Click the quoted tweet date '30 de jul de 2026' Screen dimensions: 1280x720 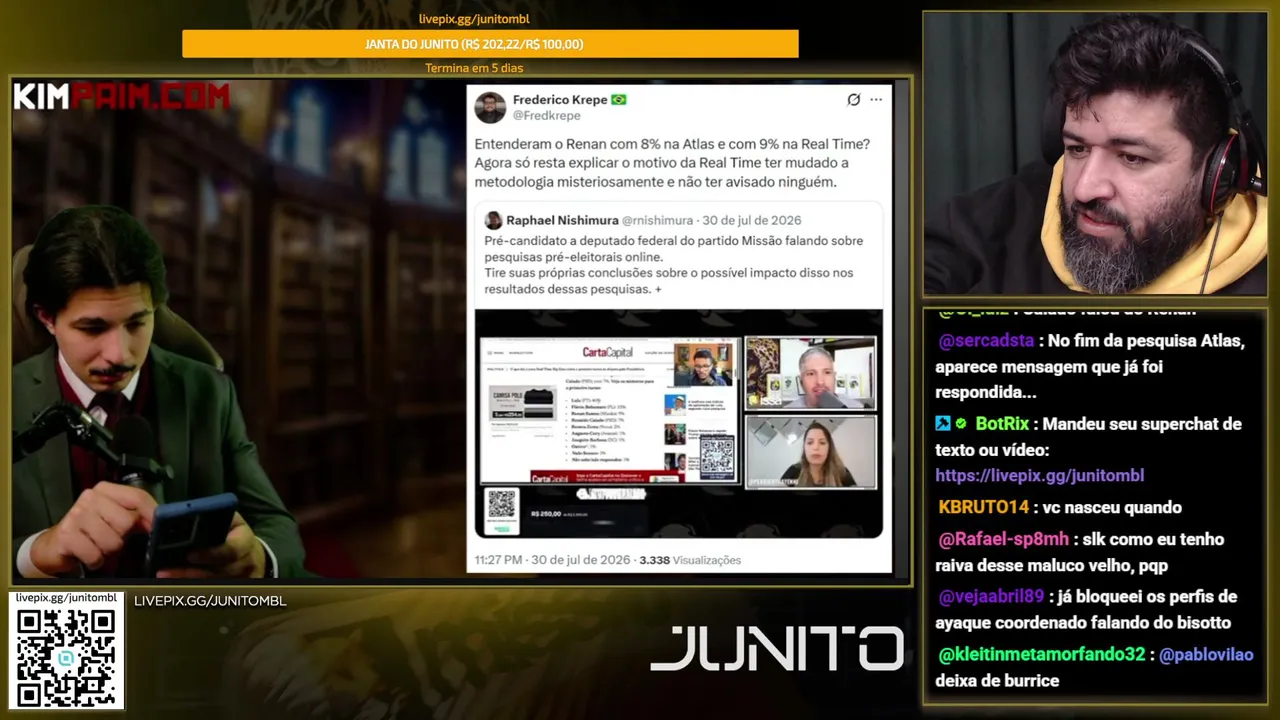click(751, 220)
